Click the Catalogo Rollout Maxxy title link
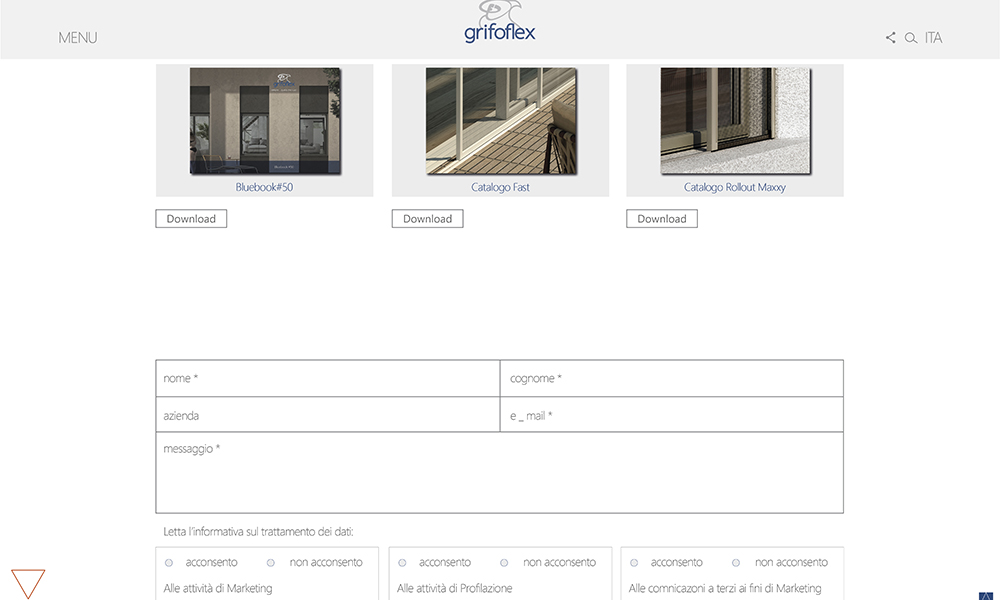This screenshot has height=600, width=1000. tap(735, 187)
